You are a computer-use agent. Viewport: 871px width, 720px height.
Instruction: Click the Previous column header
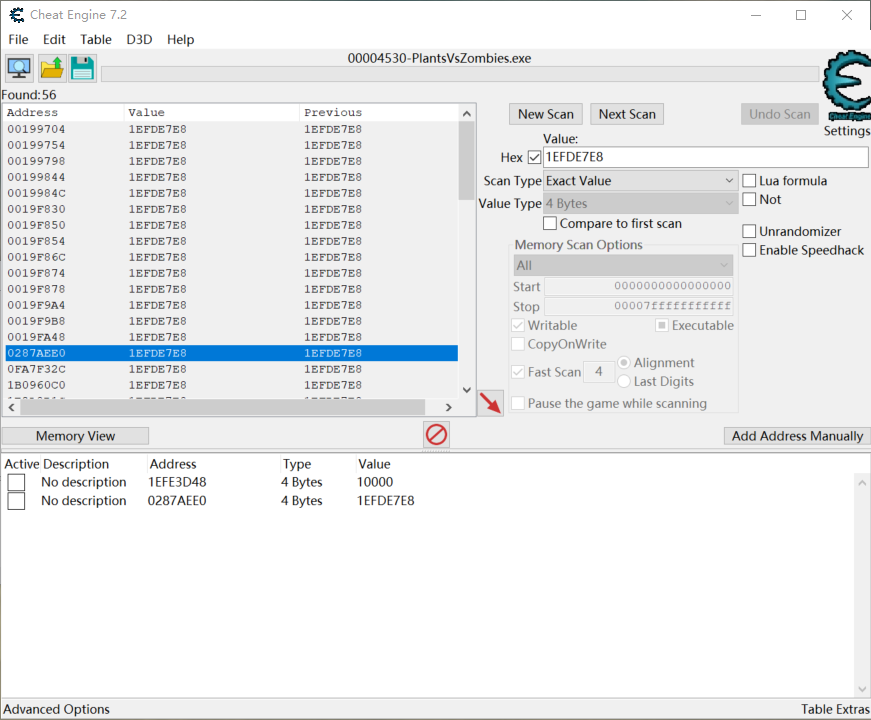pos(379,112)
